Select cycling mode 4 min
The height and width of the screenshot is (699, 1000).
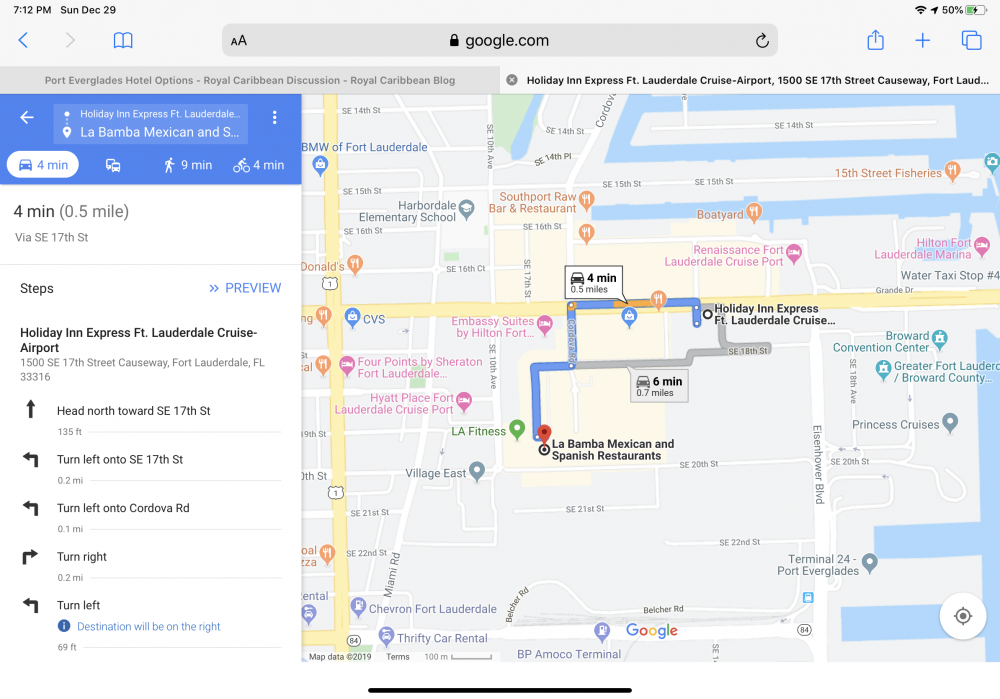click(x=258, y=165)
